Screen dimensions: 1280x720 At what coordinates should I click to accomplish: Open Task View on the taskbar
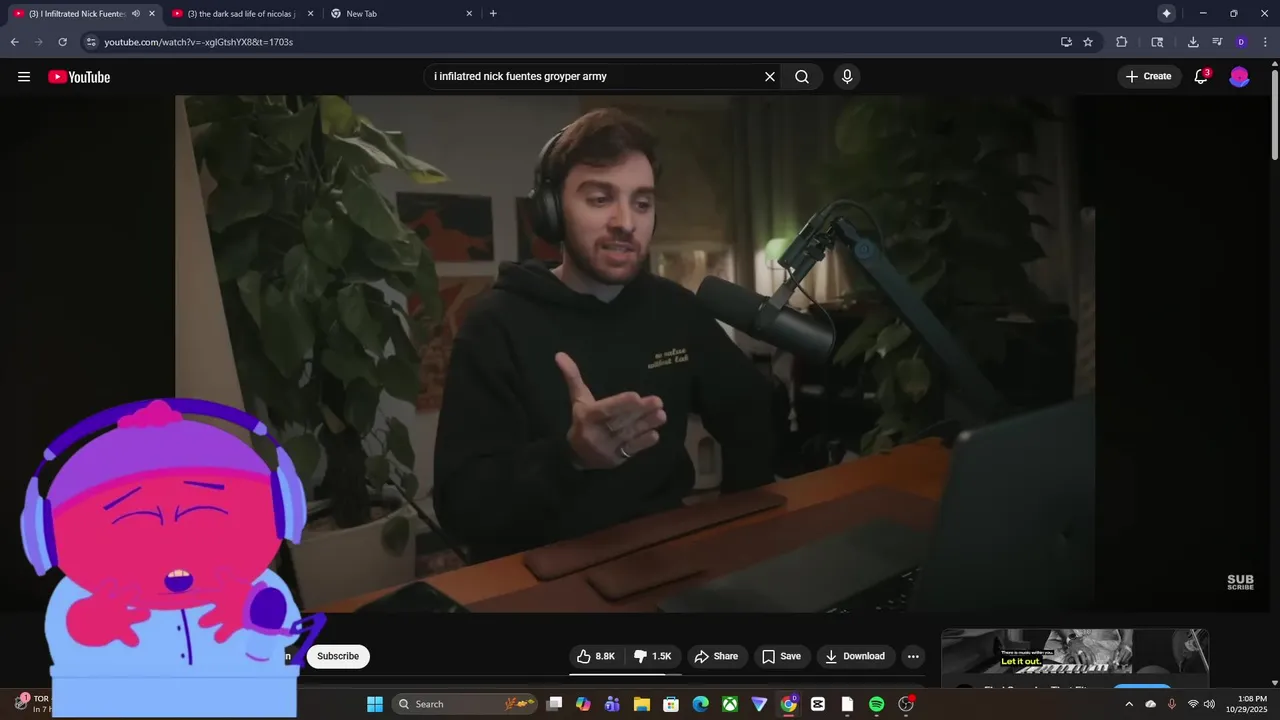pyautogui.click(x=554, y=704)
